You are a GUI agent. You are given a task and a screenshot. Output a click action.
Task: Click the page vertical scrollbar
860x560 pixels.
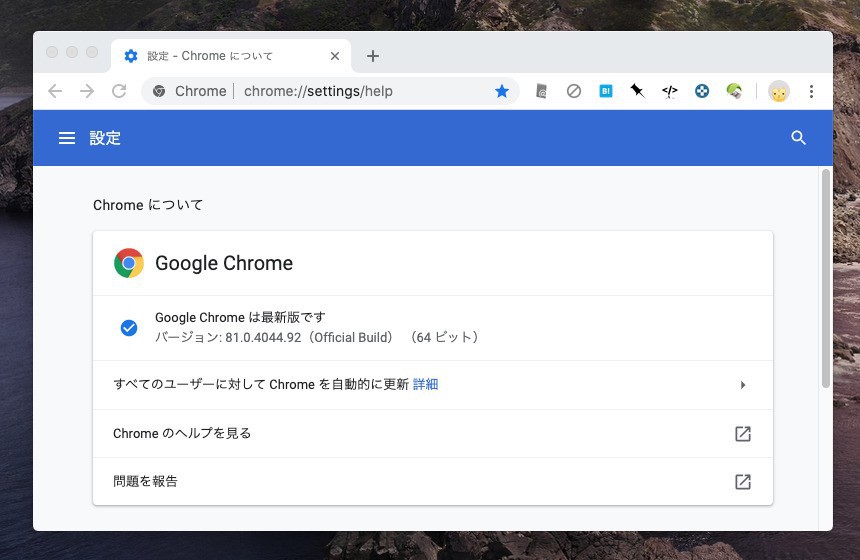[x=826, y=280]
